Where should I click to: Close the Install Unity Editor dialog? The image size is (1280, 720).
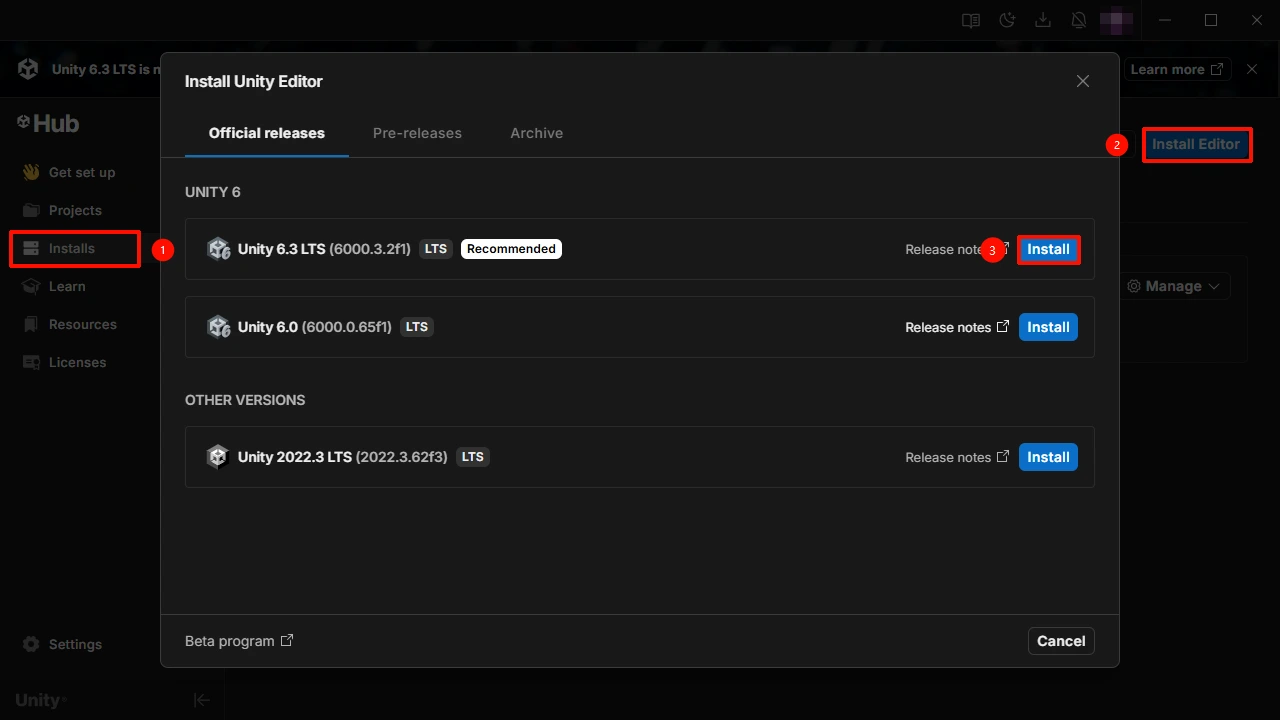tap(1082, 81)
